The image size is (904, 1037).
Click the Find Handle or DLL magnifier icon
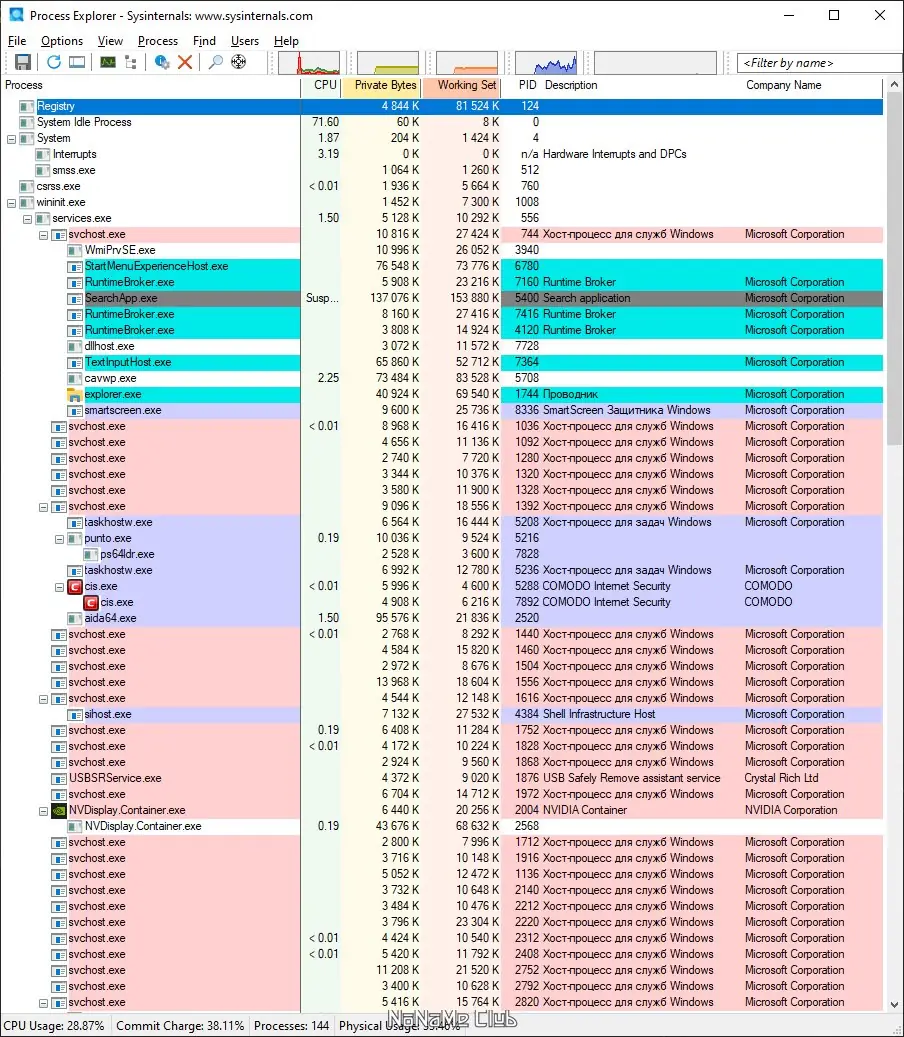216,62
